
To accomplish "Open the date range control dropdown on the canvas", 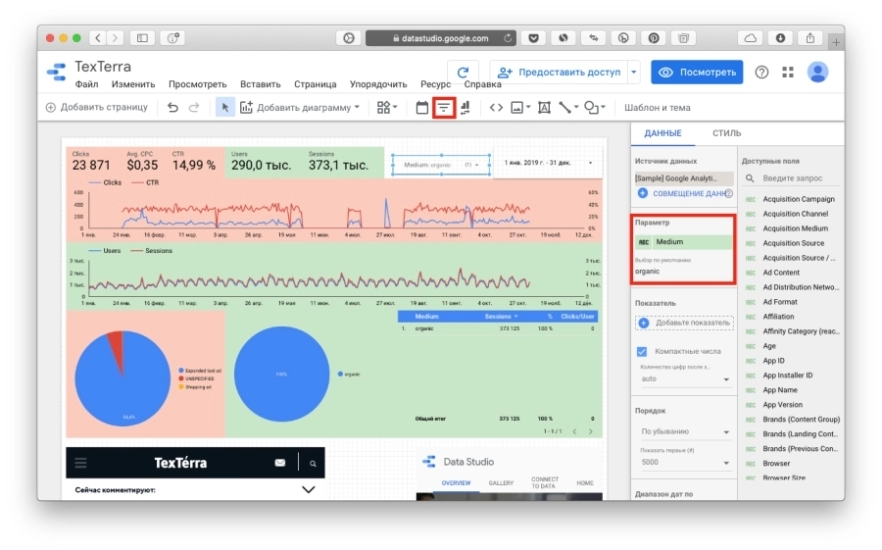I will (548, 163).
